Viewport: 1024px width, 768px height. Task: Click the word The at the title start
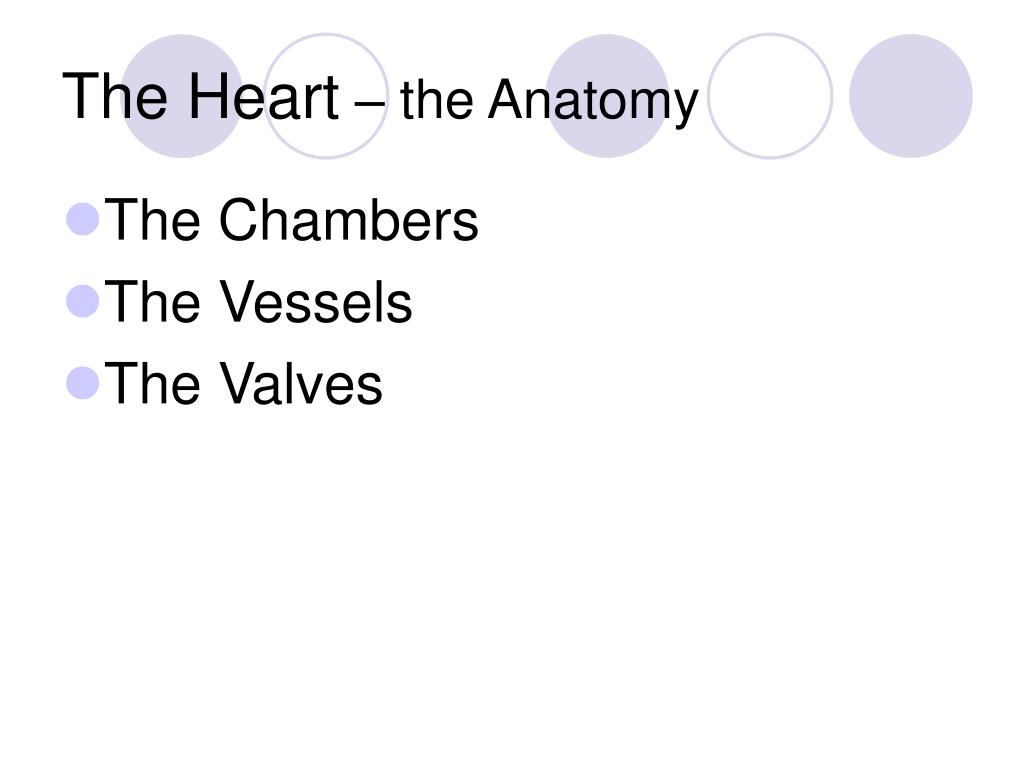(115, 97)
